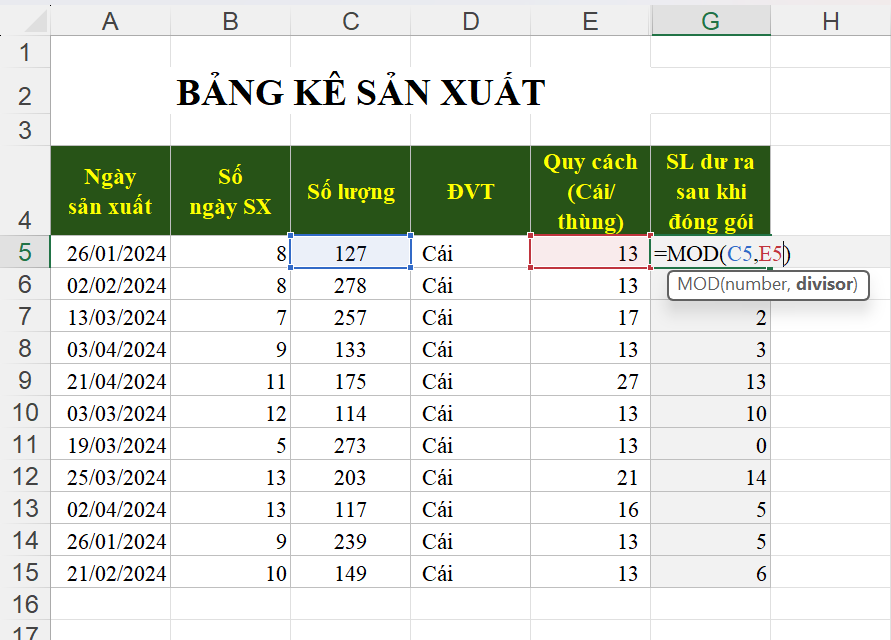Click the MOD function name in the tooltip
This screenshot has width=891, height=640.
[x=696, y=284]
